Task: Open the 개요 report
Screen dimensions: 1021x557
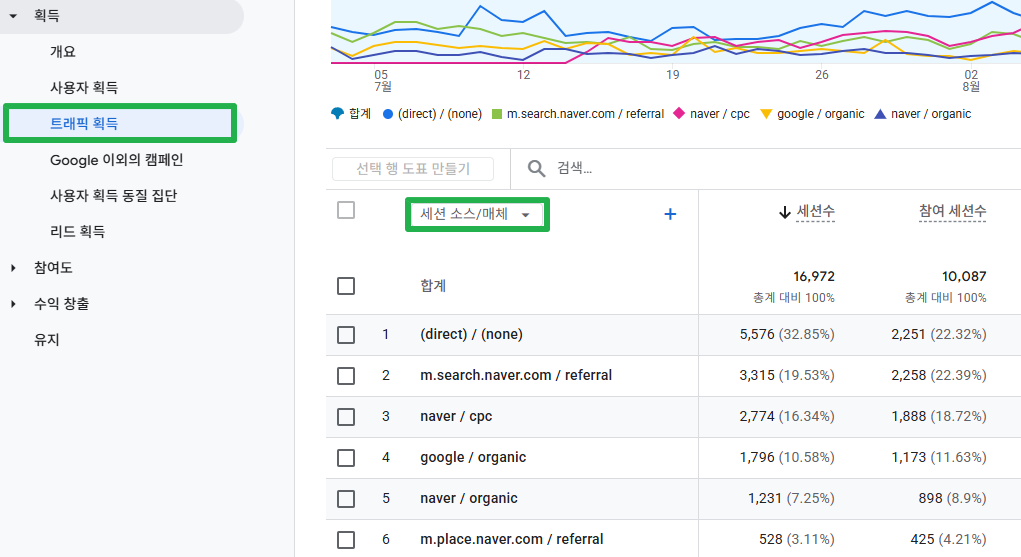Action: pyautogui.click(x=63, y=51)
